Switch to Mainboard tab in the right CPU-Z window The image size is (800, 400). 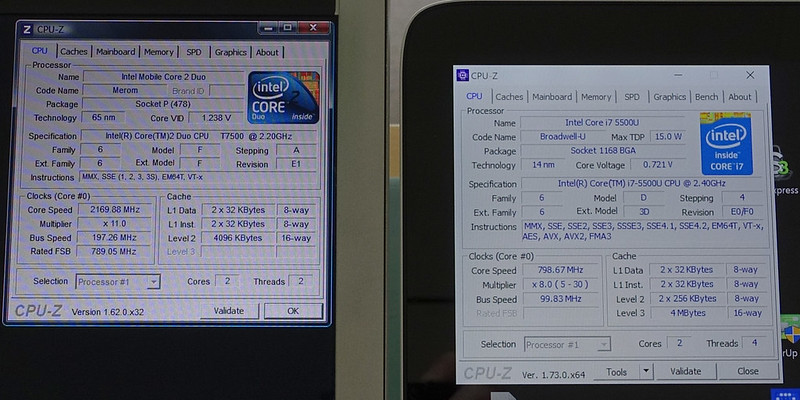tap(552, 96)
